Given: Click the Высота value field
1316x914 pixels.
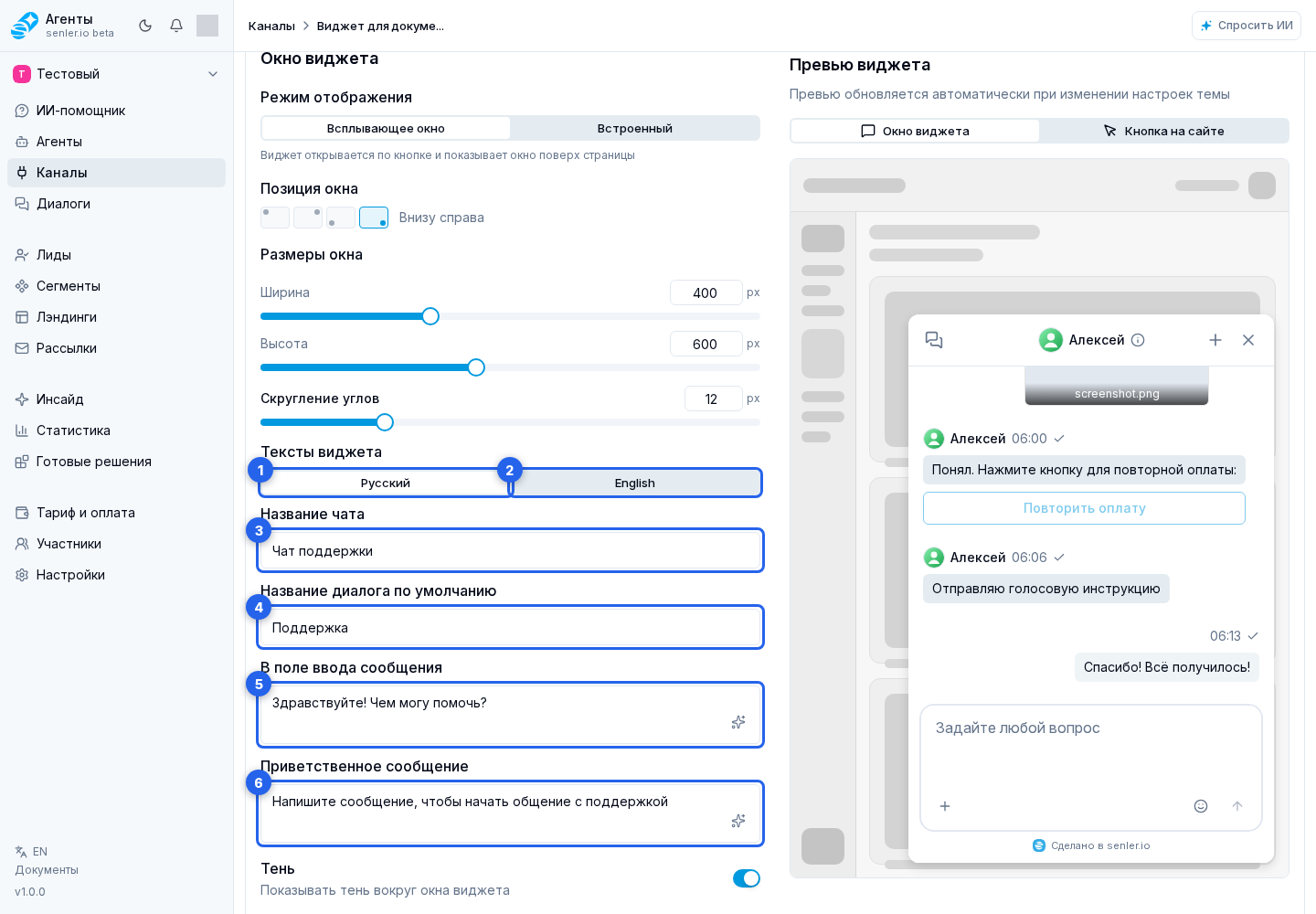Looking at the screenshot, I should tap(706, 344).
